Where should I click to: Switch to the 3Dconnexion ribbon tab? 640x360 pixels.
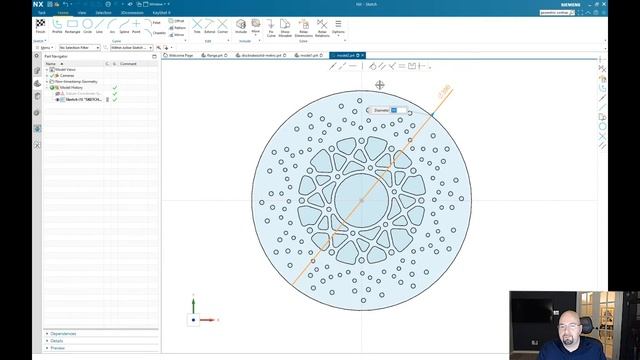pyautogui.click(x=132, y=13)
